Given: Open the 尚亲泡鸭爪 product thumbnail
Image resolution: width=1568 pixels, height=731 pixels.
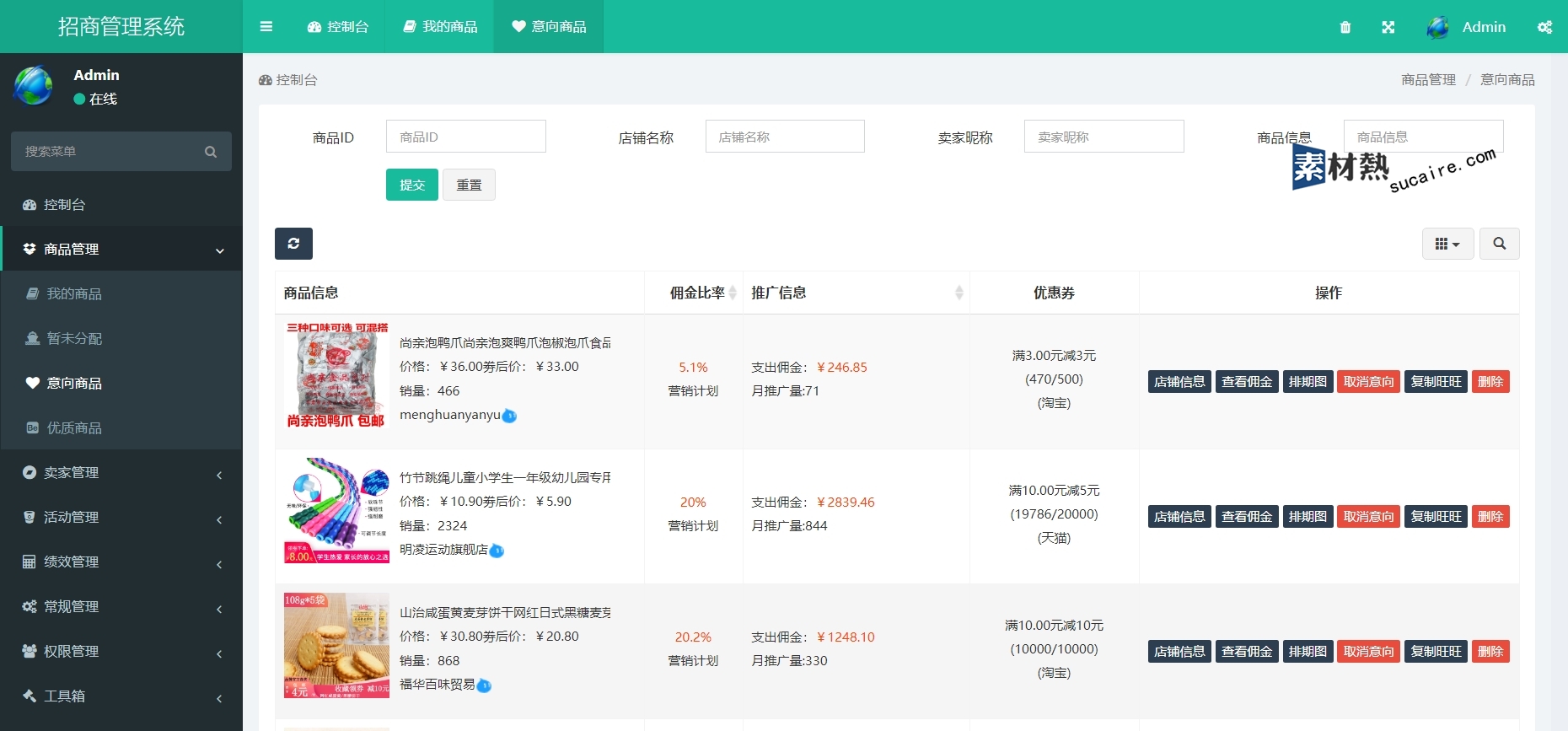Looking at the screenshot, I should [336, 375].
